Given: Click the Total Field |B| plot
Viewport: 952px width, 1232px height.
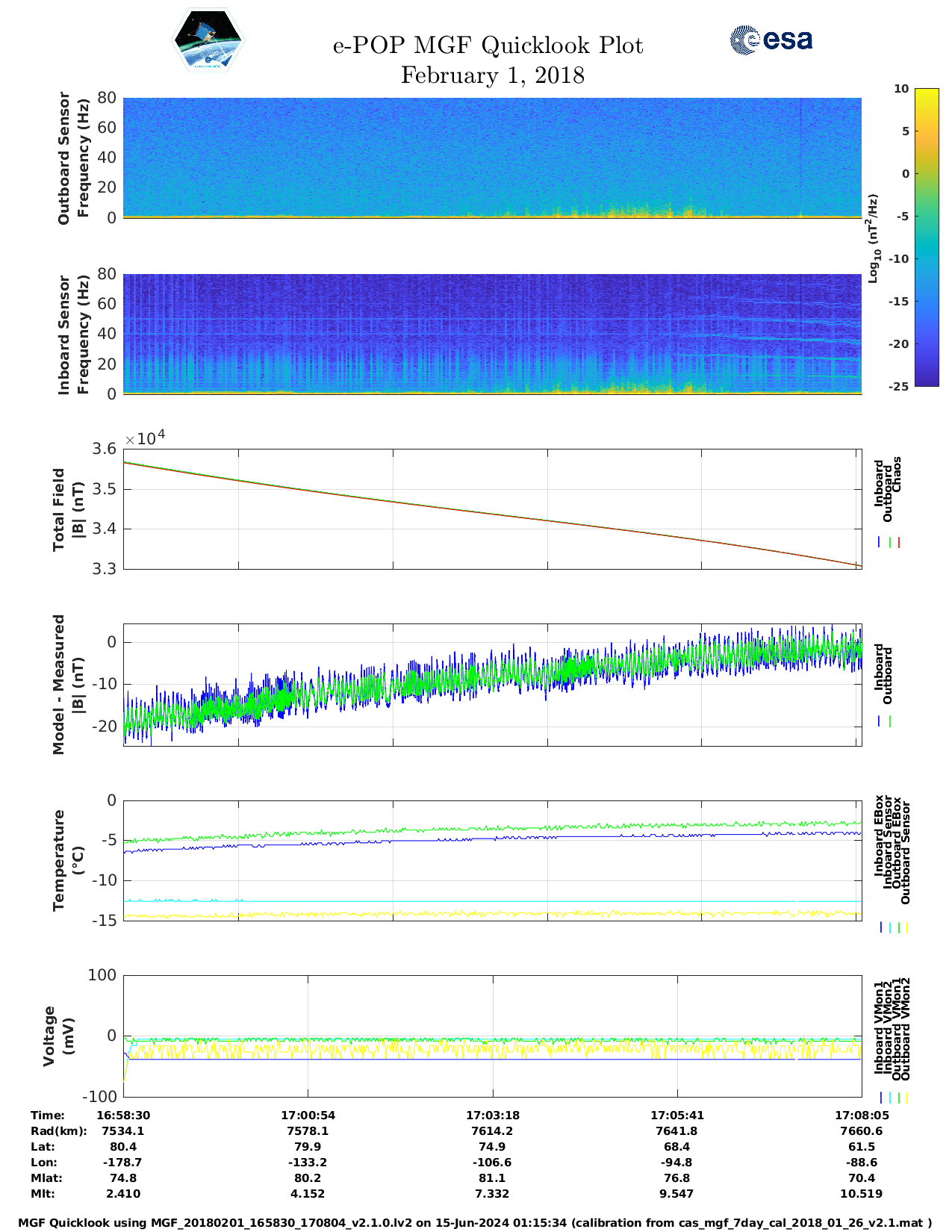Looking at the screenshot, I should [x=493, y=509].
